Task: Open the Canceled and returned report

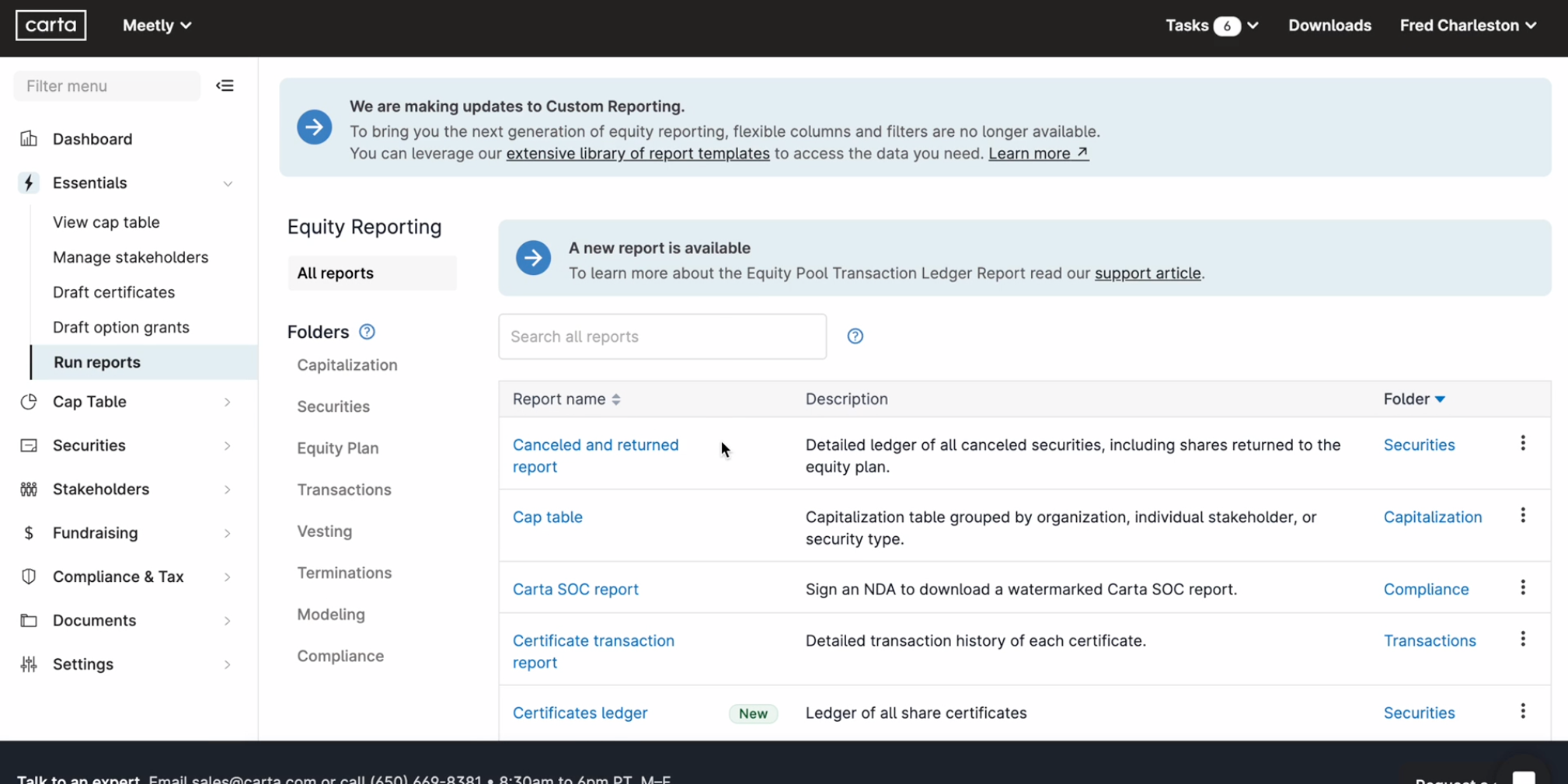Action: (x=595, y=456)
